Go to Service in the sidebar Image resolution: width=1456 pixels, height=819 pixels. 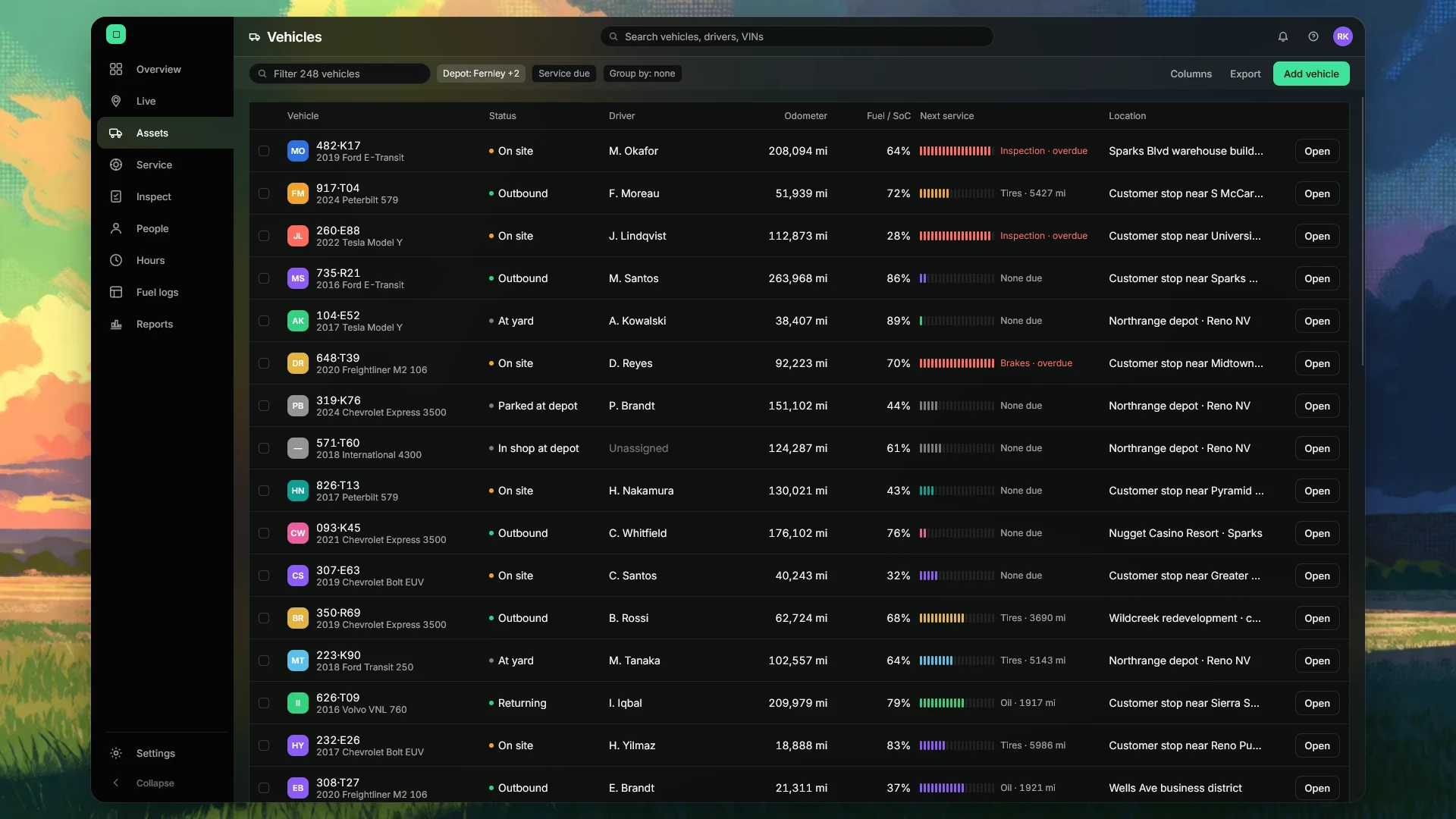tap(165, 165)
